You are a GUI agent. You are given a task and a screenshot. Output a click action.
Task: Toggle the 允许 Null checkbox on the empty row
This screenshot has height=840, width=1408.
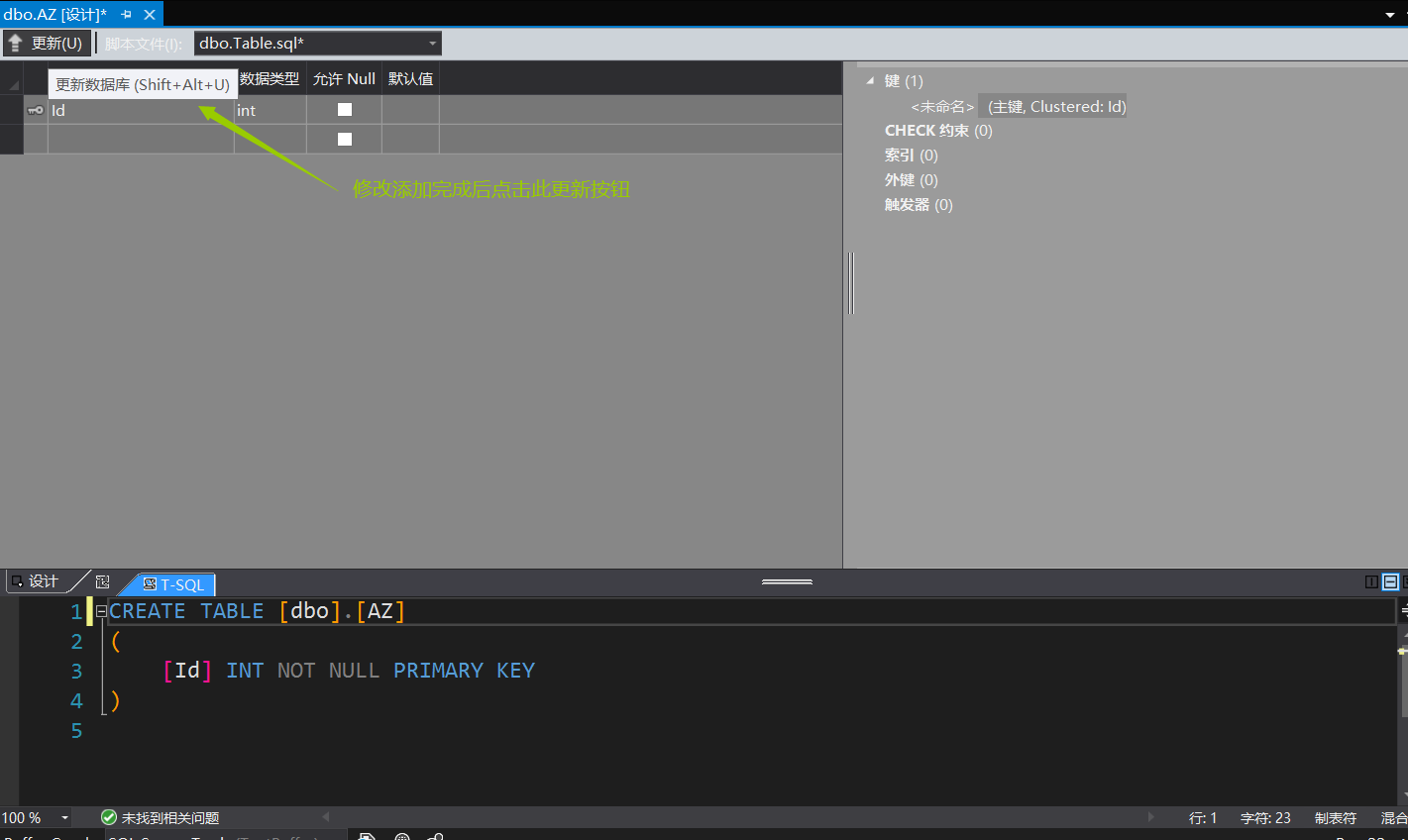coord(344,139)
